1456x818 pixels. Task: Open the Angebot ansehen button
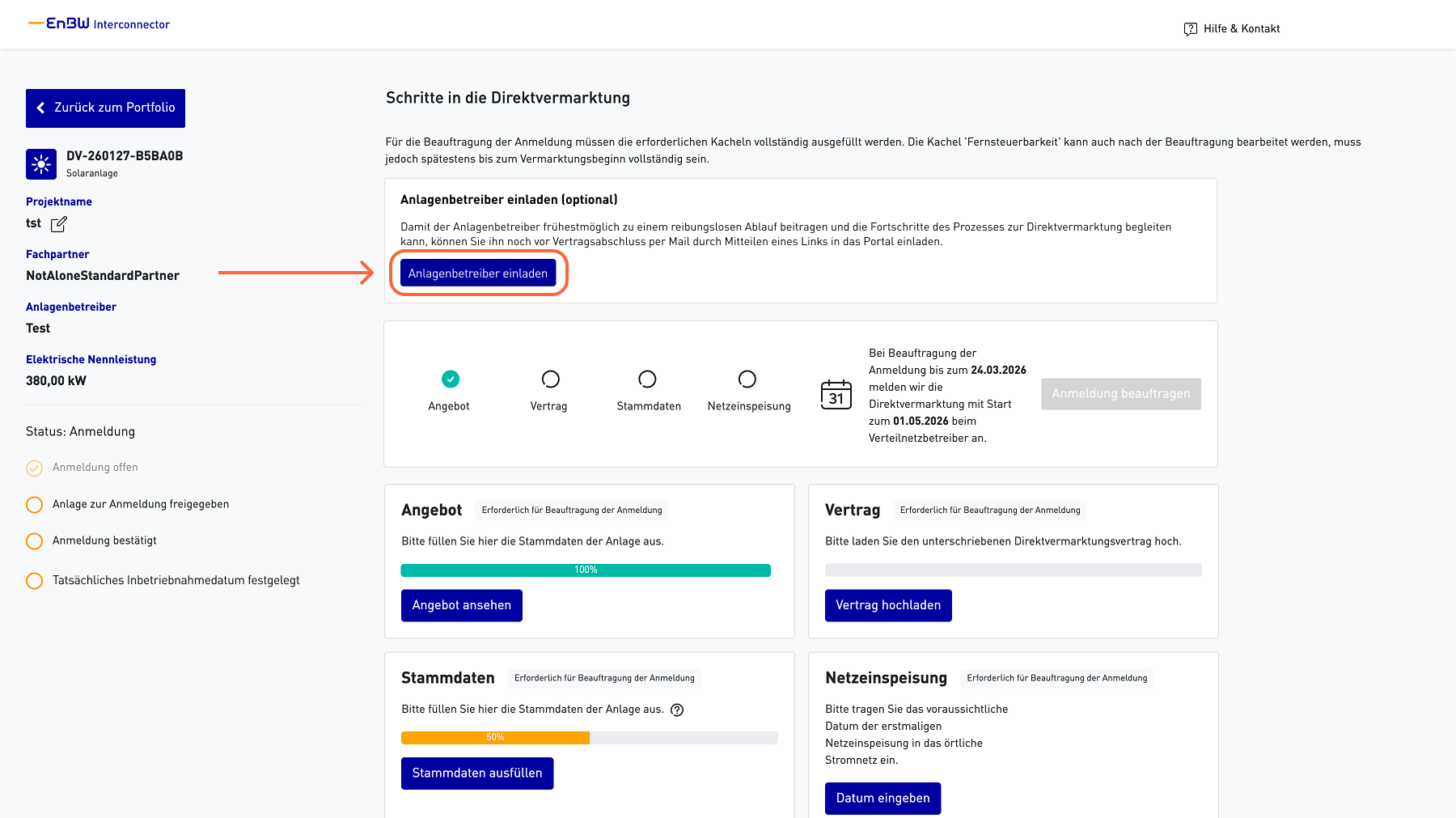pyautogui.click(x=461, y=605)
